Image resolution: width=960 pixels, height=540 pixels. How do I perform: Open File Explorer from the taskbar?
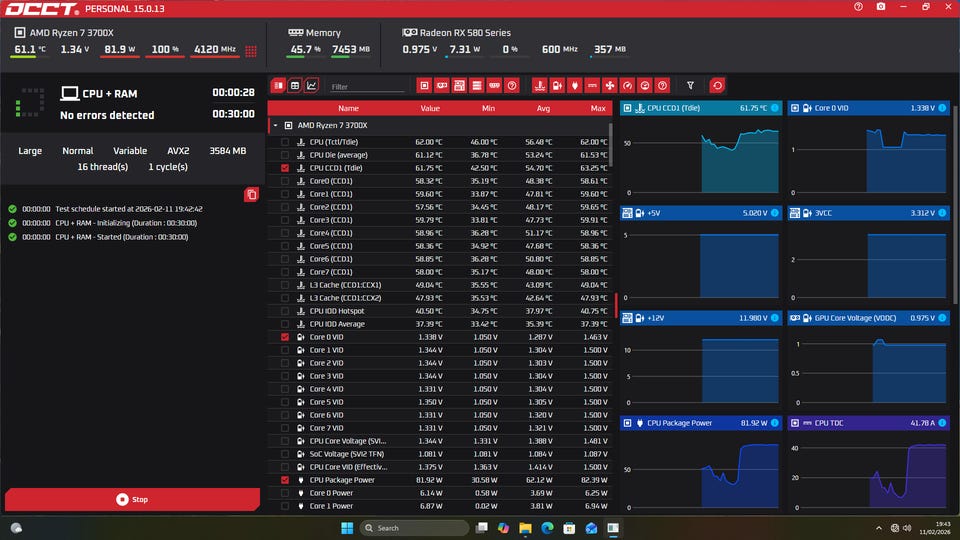(x=525, y=528)
